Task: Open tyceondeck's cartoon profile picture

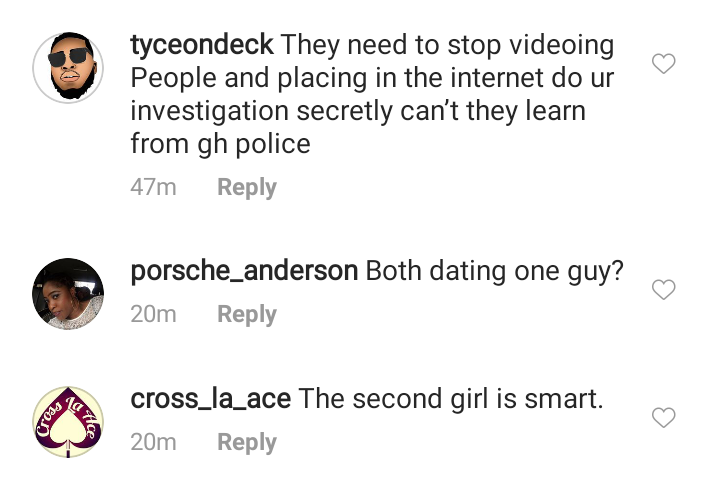Action: point(68,68)
